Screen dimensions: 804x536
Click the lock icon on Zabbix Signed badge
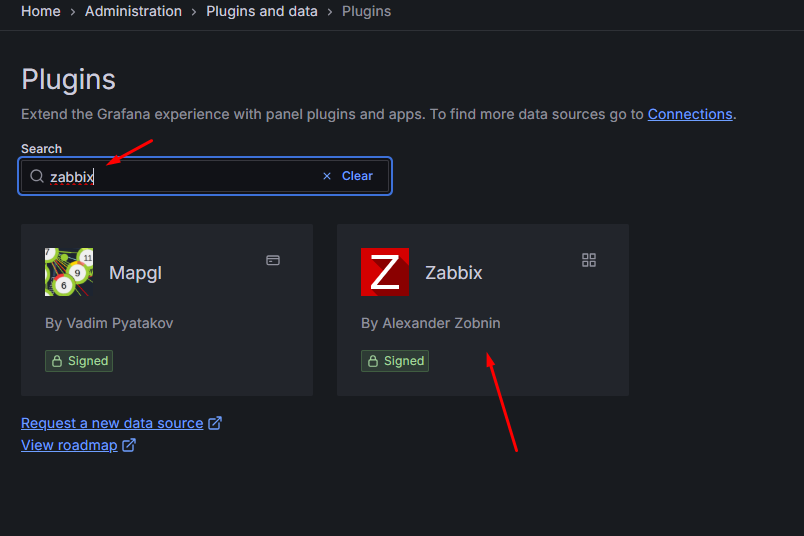[x=373, y=361]
